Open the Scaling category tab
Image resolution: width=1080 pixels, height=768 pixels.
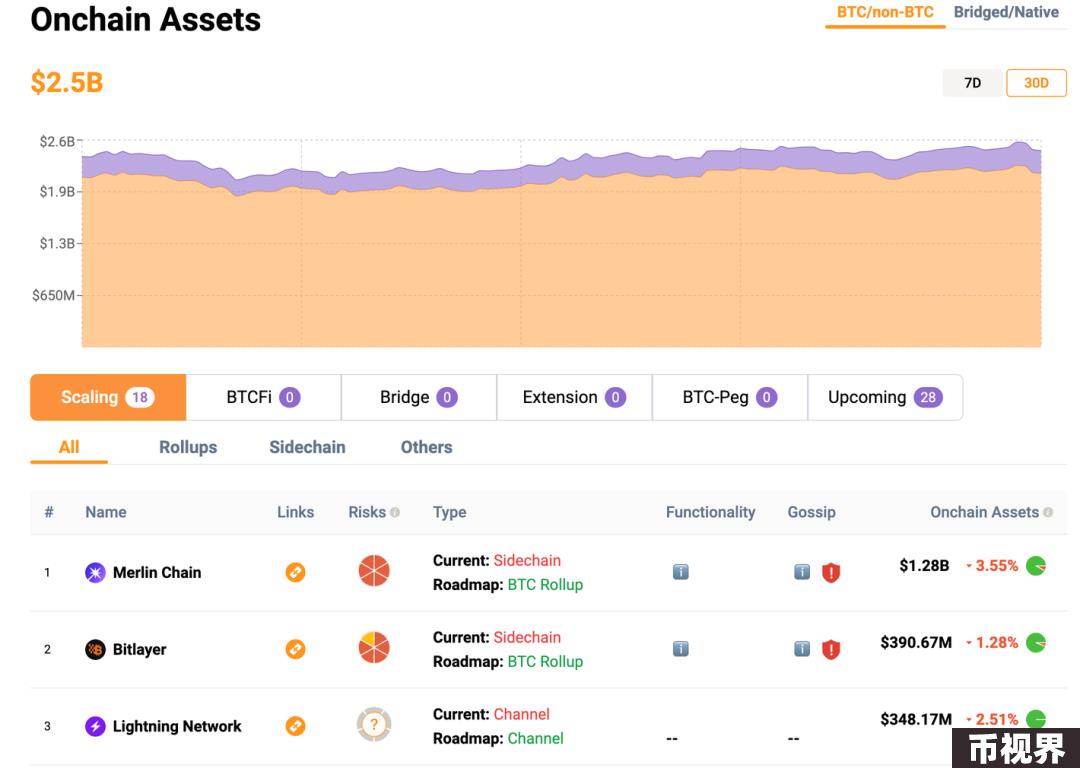click(108, 397)
